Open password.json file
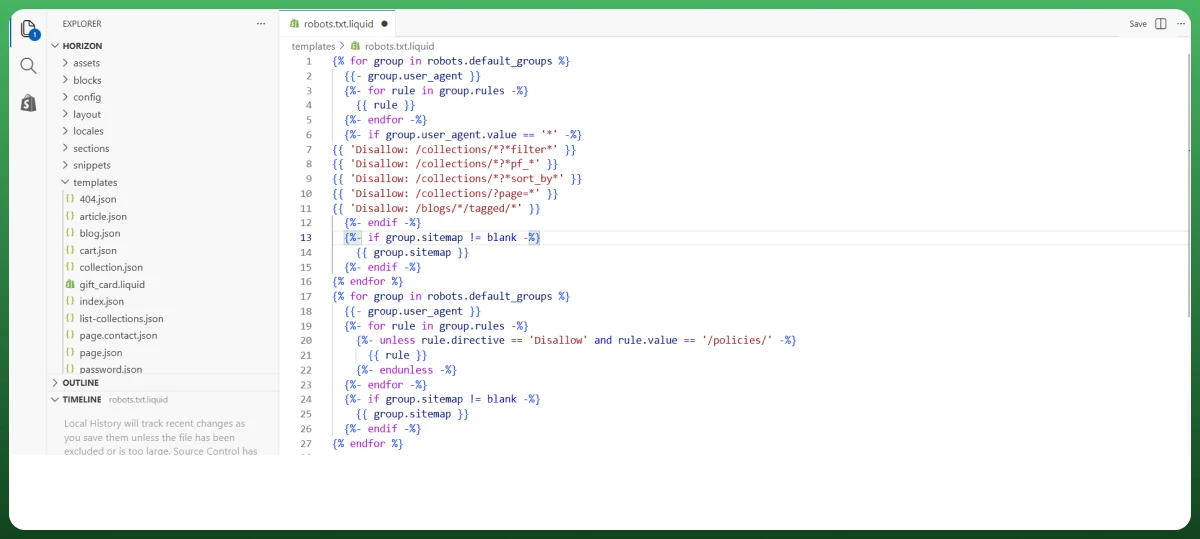The height and width of the screenshot is (539, 1200). click(x=110, y=369)
